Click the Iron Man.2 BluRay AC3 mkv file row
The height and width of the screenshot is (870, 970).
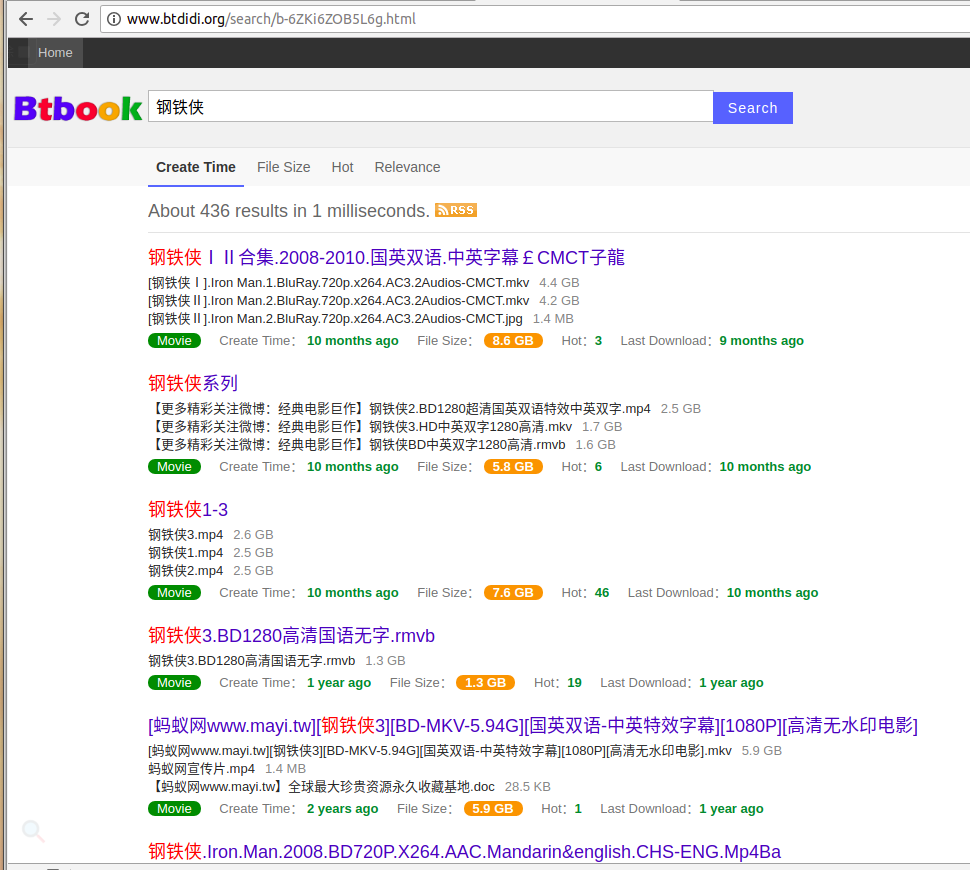pos(364,301)
